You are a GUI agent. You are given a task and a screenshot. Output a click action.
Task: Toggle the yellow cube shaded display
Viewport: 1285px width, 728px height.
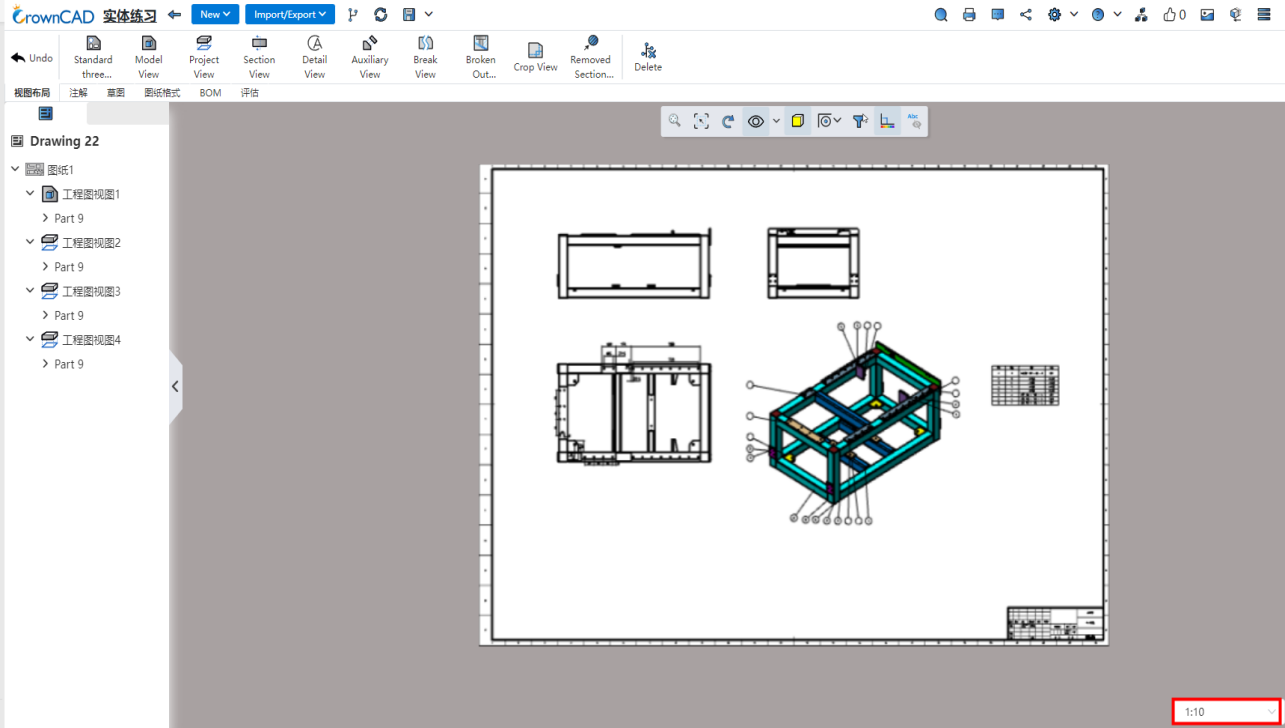(x=797, y=121)
